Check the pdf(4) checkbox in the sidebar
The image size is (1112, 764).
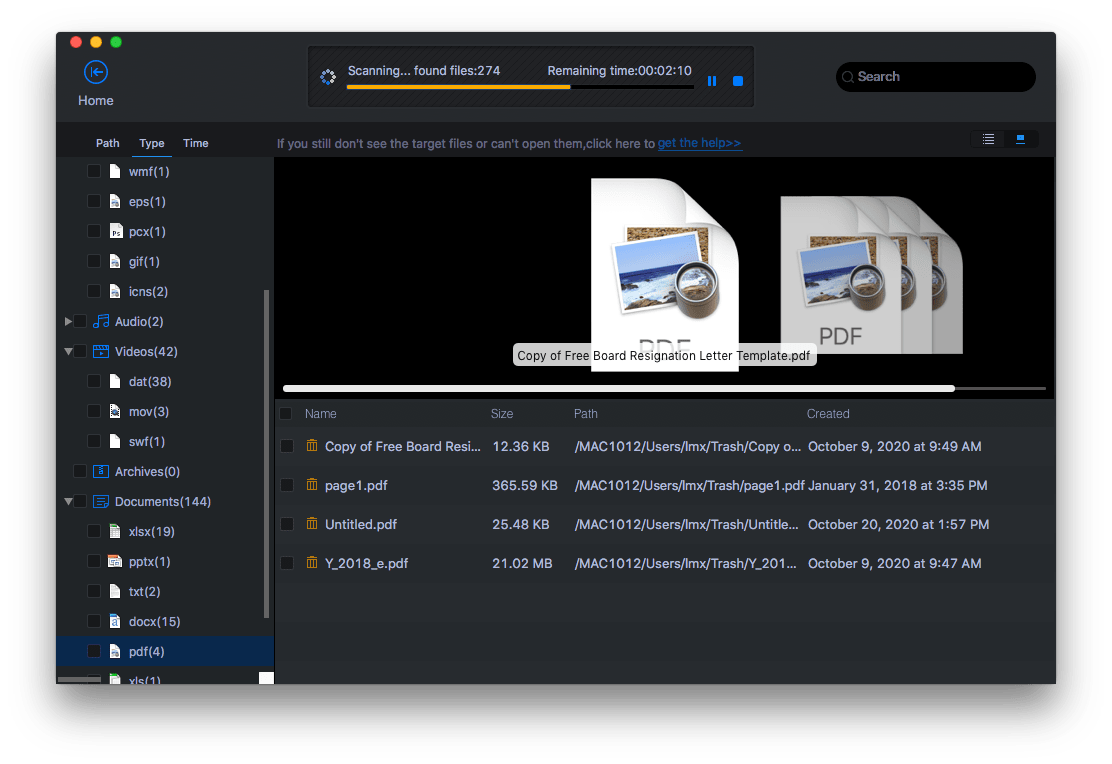coord(94,651)
